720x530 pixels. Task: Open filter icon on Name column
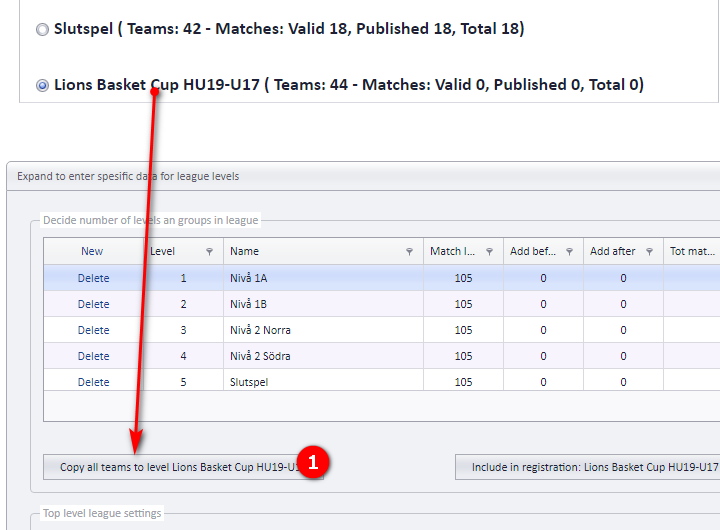[409, 252]
